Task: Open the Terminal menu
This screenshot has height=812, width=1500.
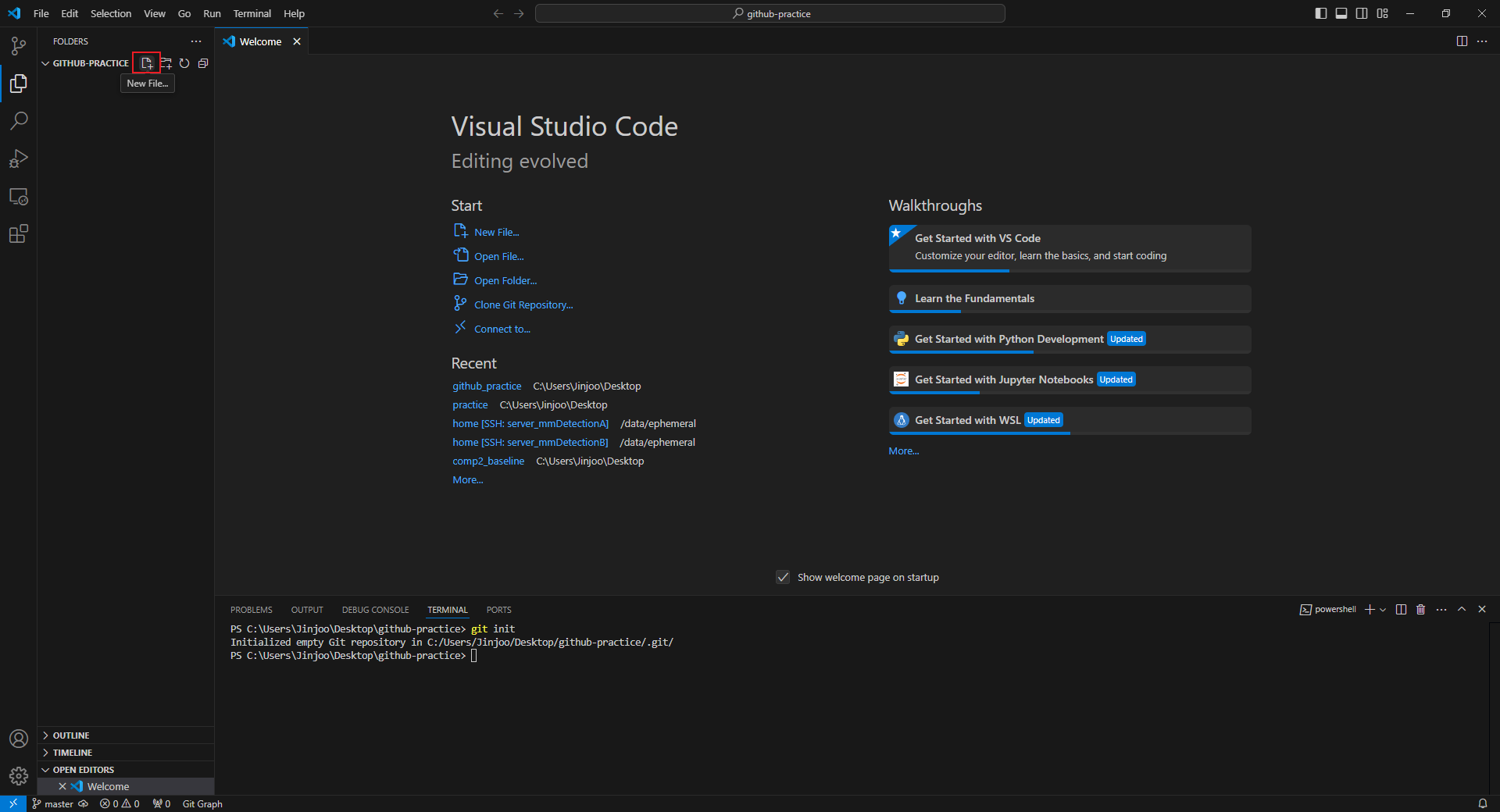Action: point(252,13)
